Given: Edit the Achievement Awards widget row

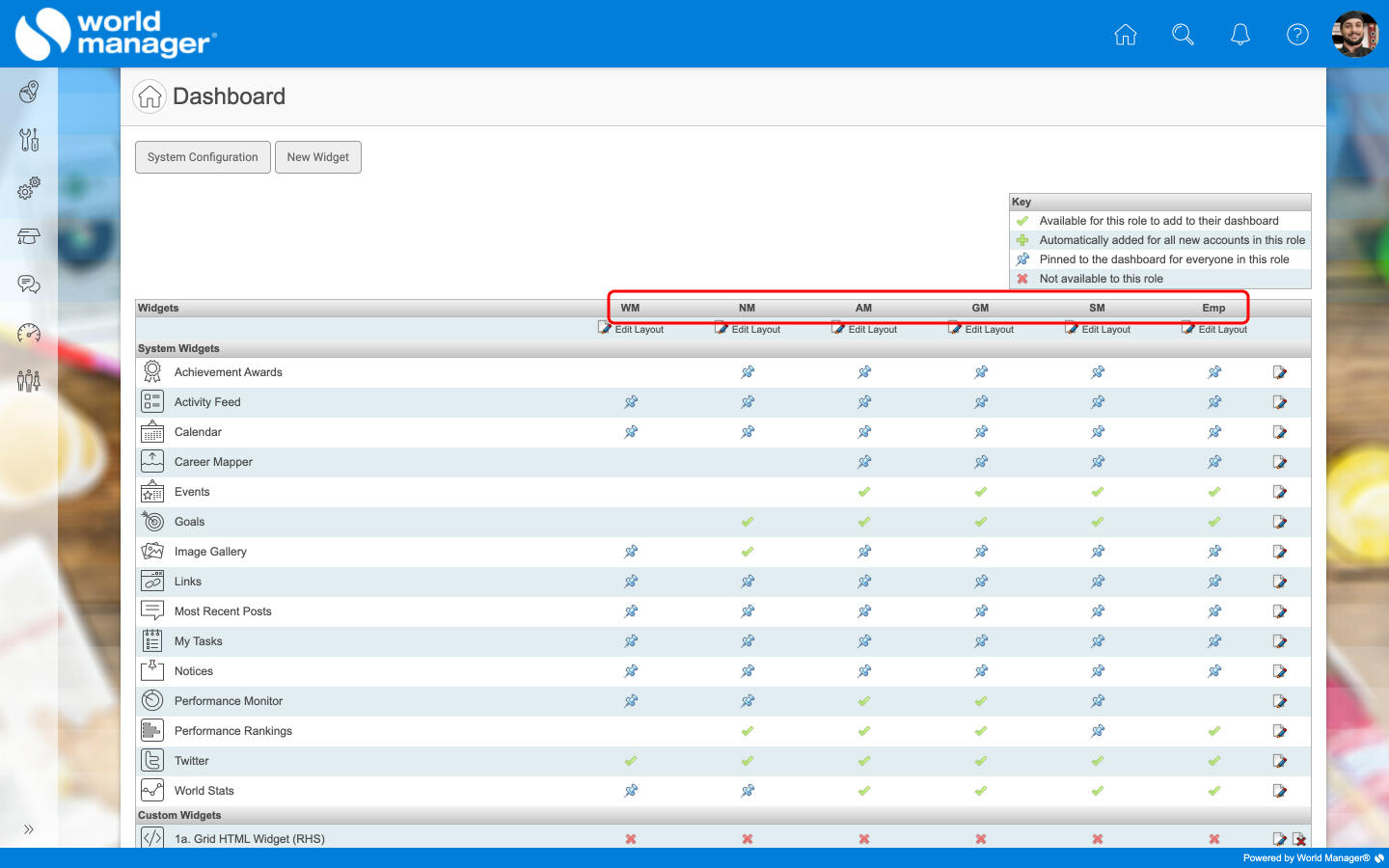Looking at the screenshot, I should click(x=1280, y=372).
